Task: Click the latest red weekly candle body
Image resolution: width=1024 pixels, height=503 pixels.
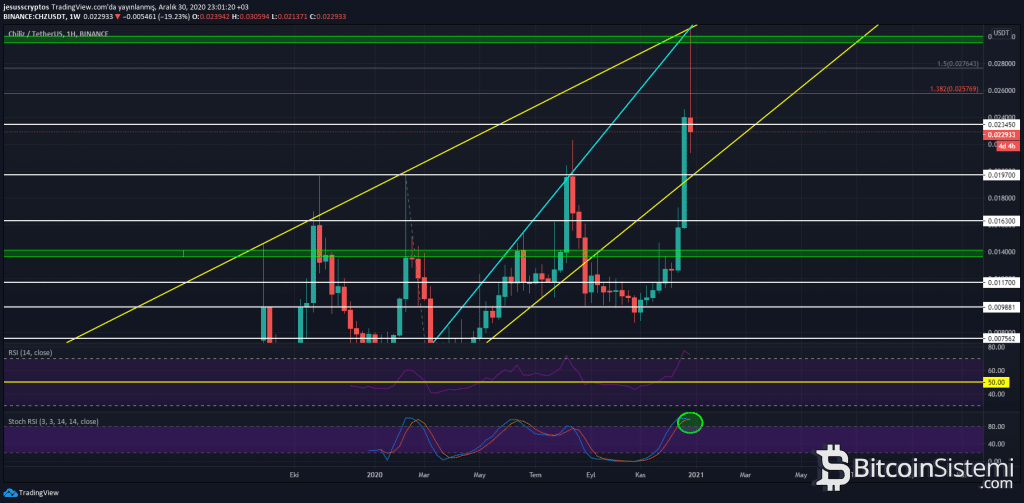Action: (x=690, y=125)
